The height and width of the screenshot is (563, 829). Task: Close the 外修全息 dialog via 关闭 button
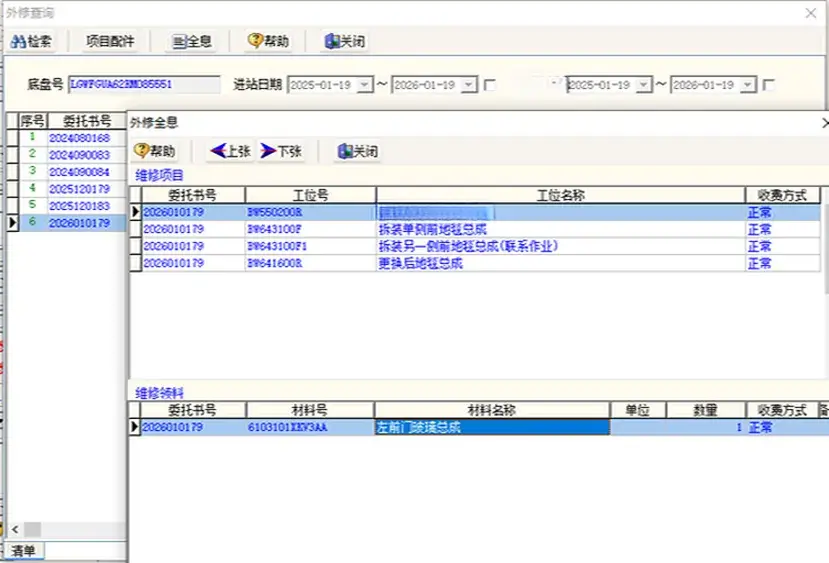(358, 151)
